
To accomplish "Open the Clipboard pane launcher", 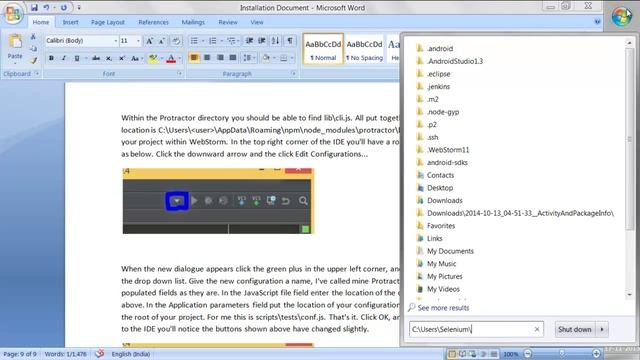I will click(37, 73).
